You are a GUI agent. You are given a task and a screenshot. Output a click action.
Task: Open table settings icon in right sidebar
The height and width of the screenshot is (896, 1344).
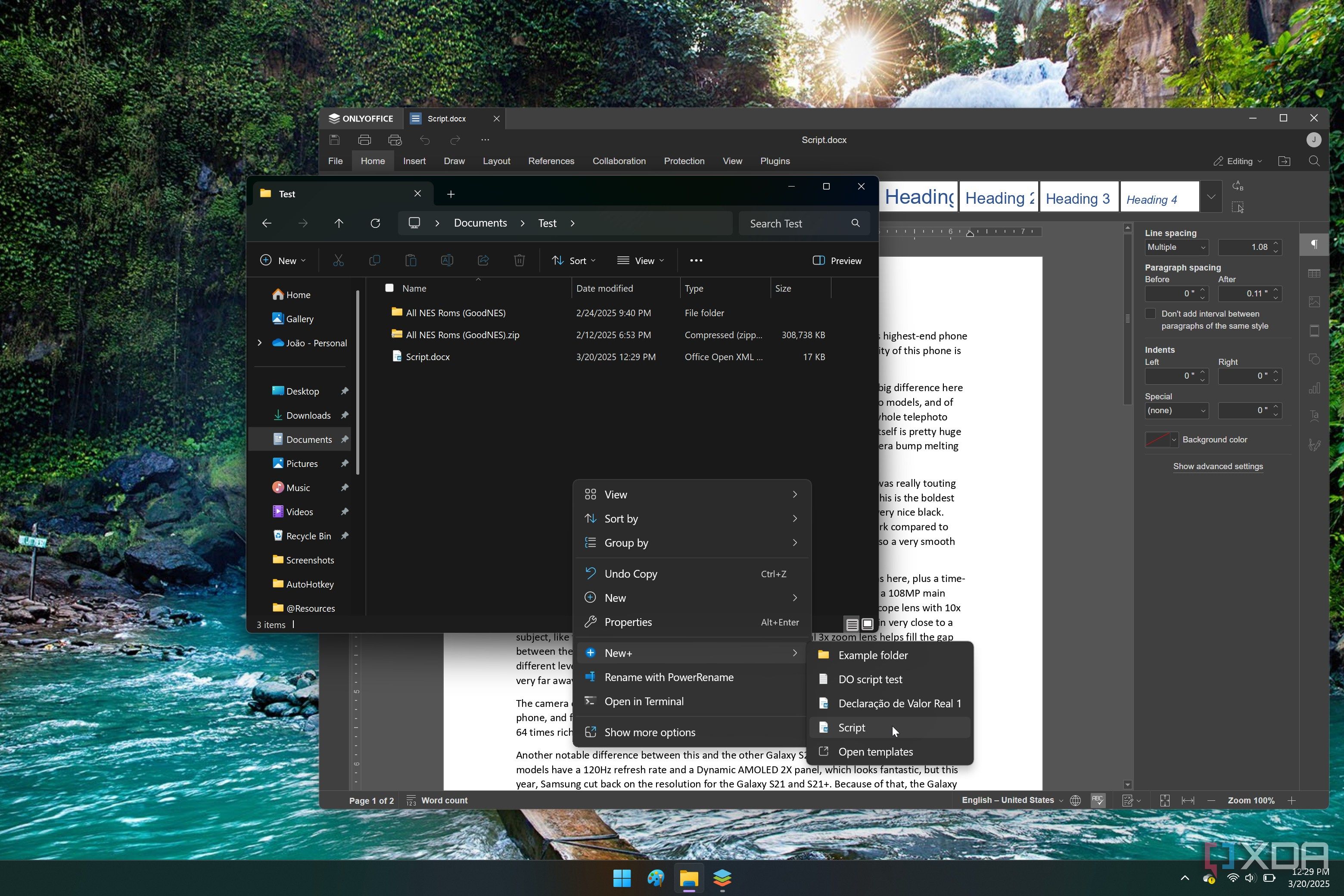(x=1314, y=274)
